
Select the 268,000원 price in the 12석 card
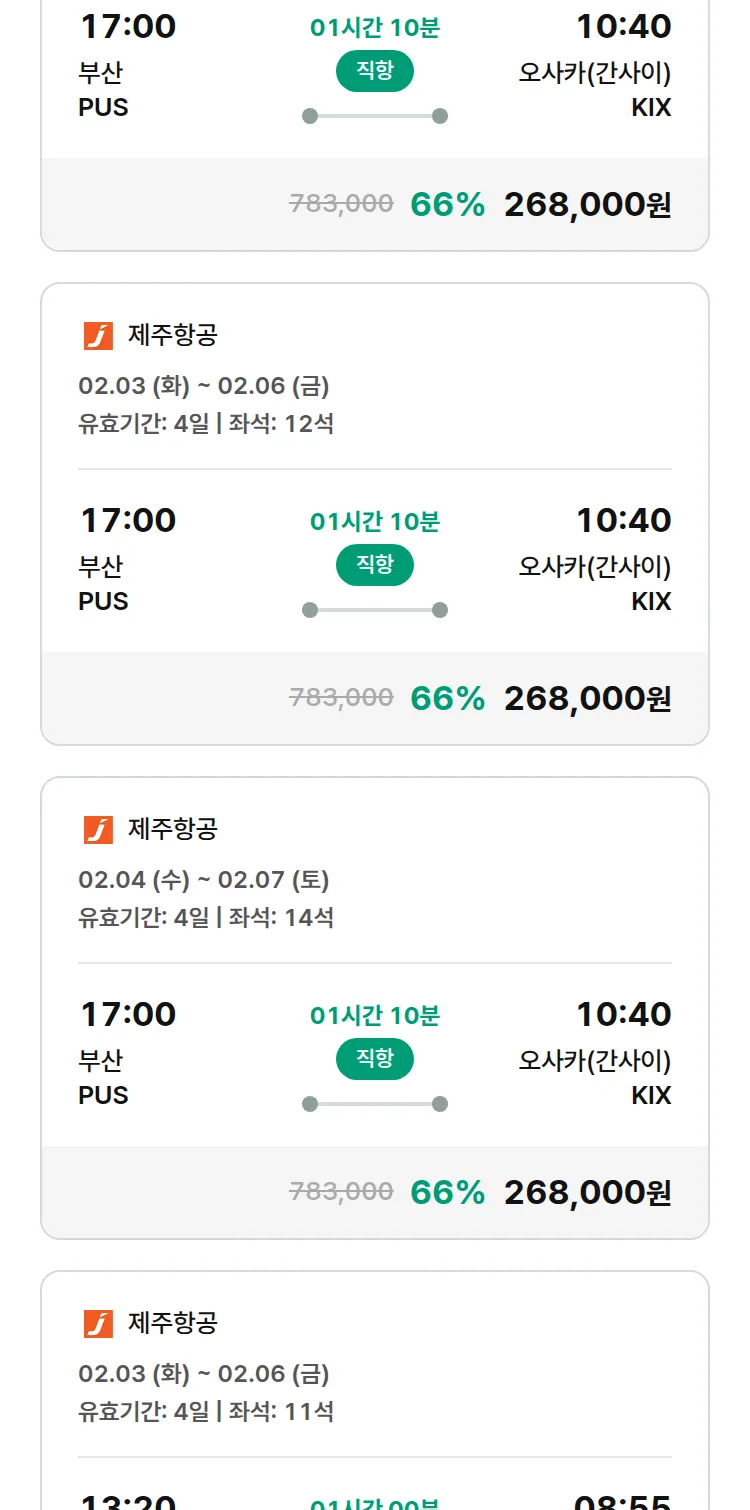pyautogui.click(x=587, y=699)
